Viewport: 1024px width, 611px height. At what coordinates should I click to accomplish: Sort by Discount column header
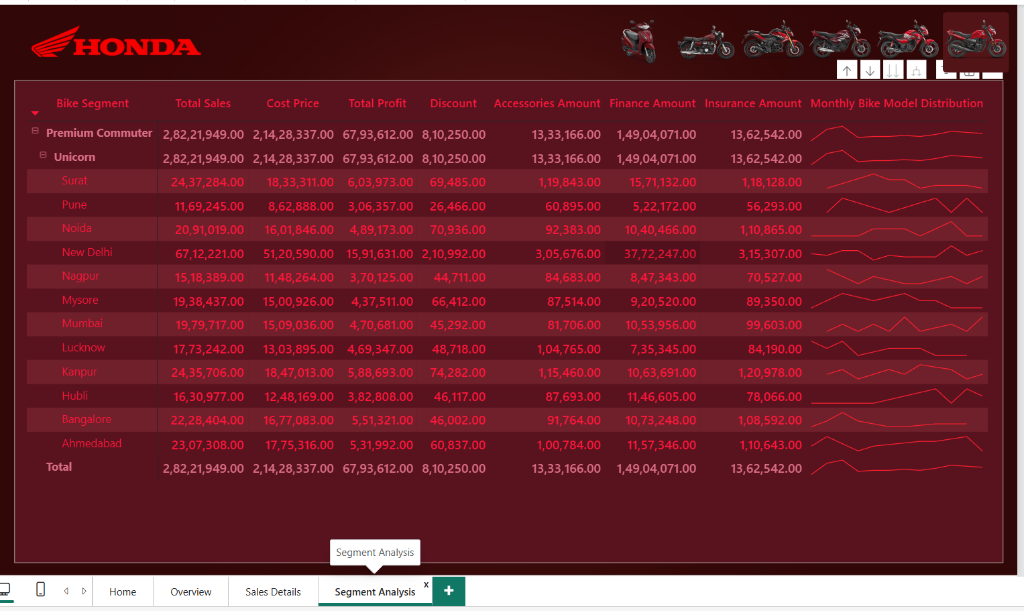[x=453, y=103]
